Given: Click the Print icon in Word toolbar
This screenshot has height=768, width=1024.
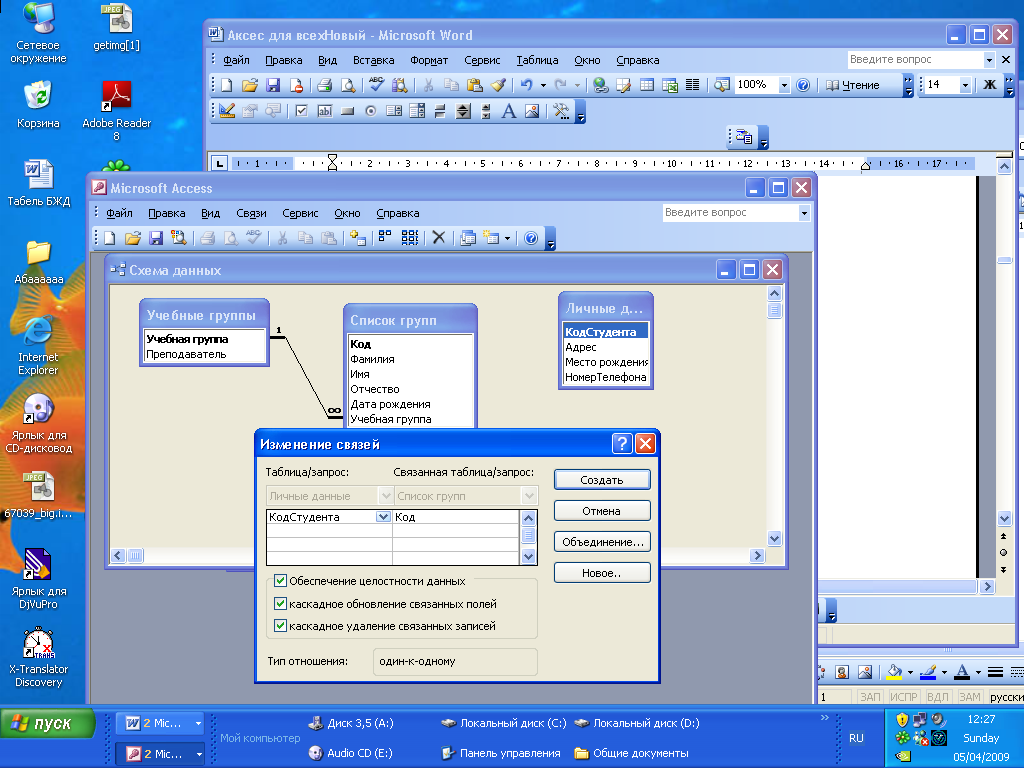Looking at the screenshot, I should (325, 85).
